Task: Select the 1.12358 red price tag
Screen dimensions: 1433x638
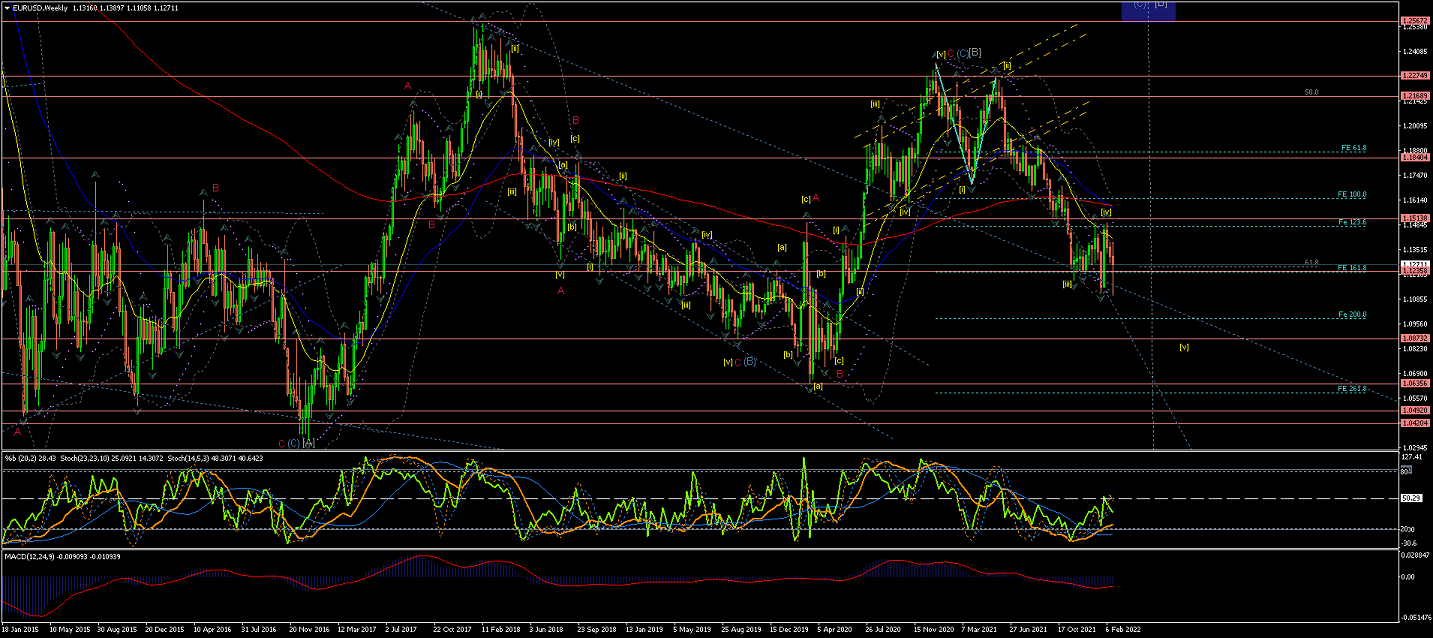Action: (x=1414, y=271)
